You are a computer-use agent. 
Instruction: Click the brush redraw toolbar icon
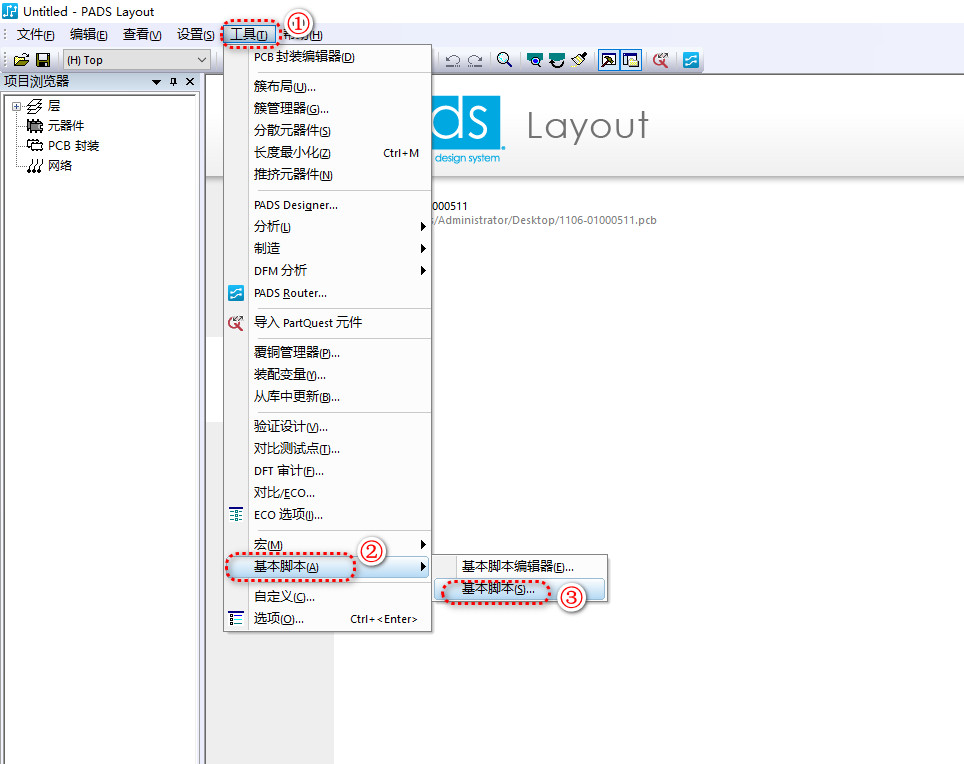579,60
